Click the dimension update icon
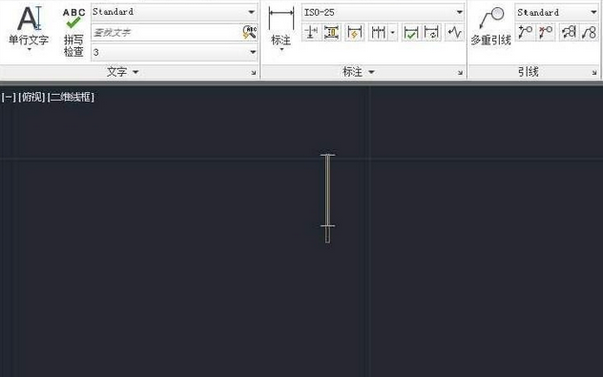Screen dimensions: 603x377 [432, 32]
